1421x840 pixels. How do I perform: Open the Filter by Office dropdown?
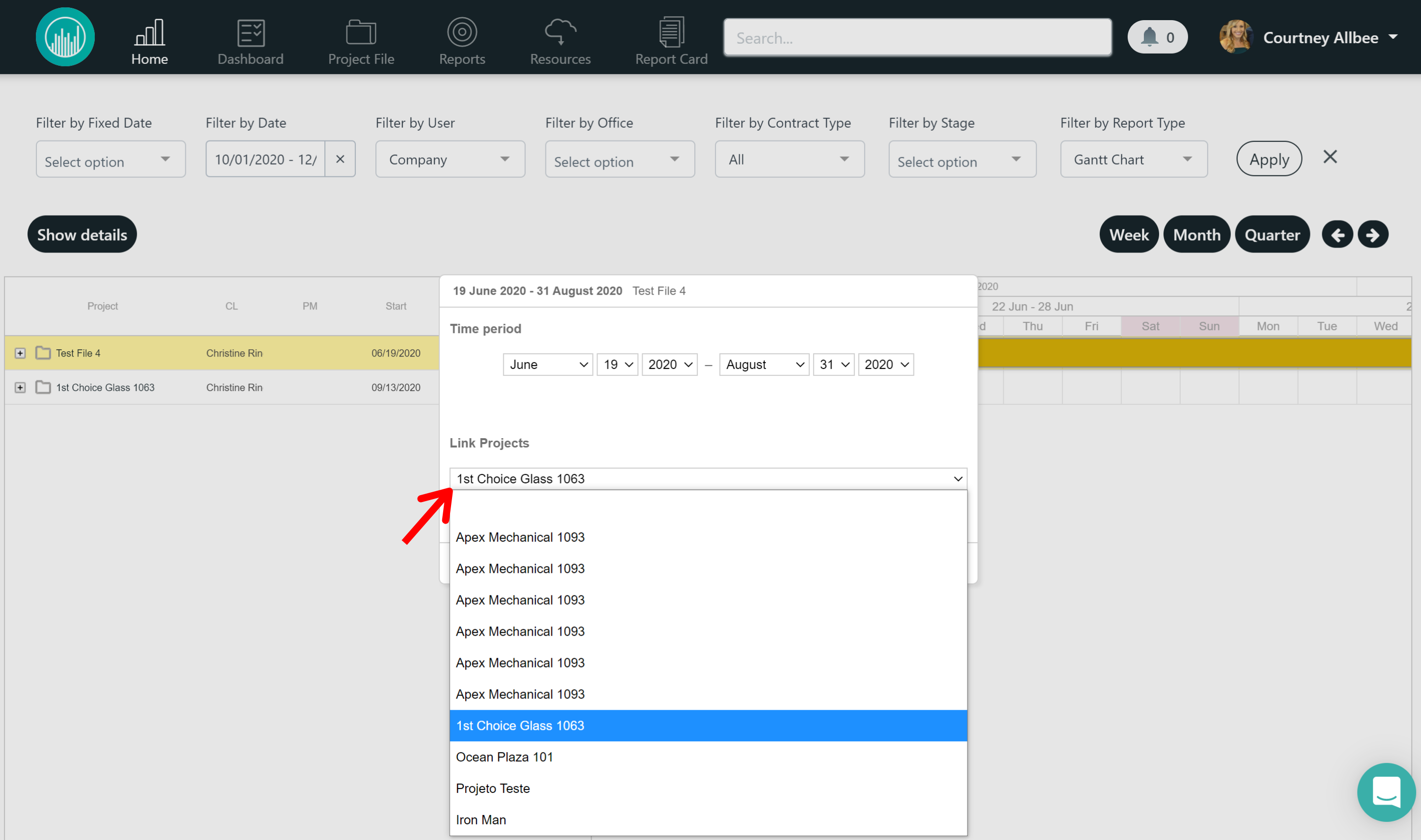pyautogui.click(x=619, y=159)
